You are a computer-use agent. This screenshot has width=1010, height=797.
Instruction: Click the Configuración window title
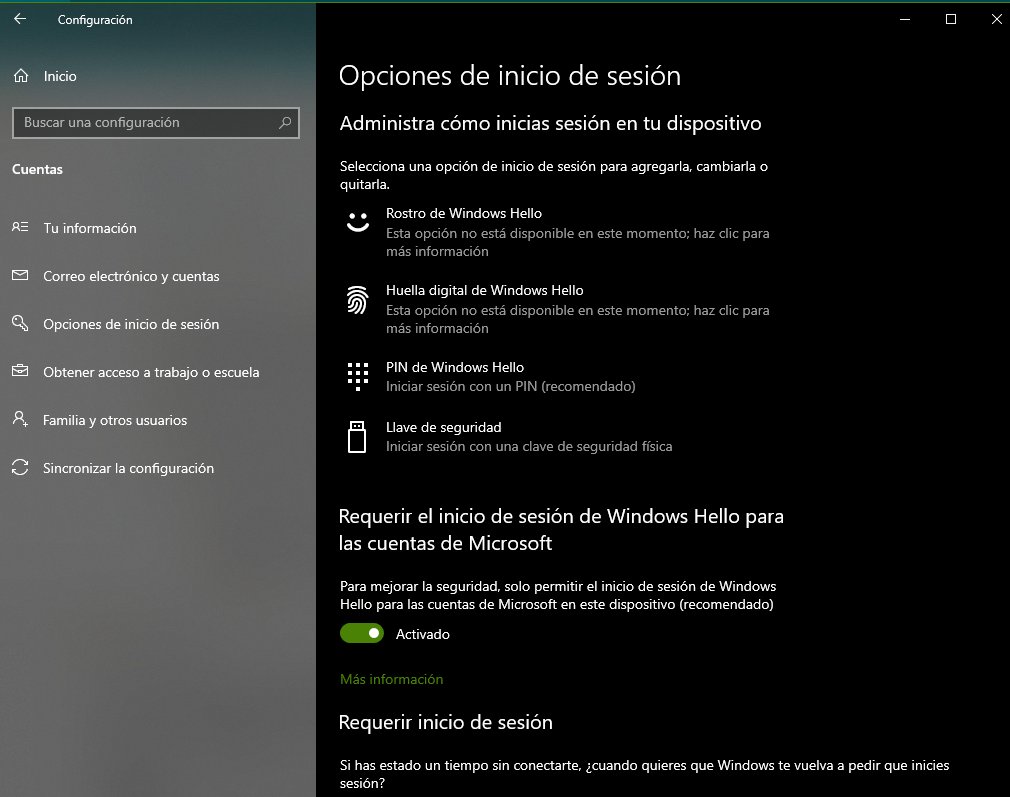95,20
